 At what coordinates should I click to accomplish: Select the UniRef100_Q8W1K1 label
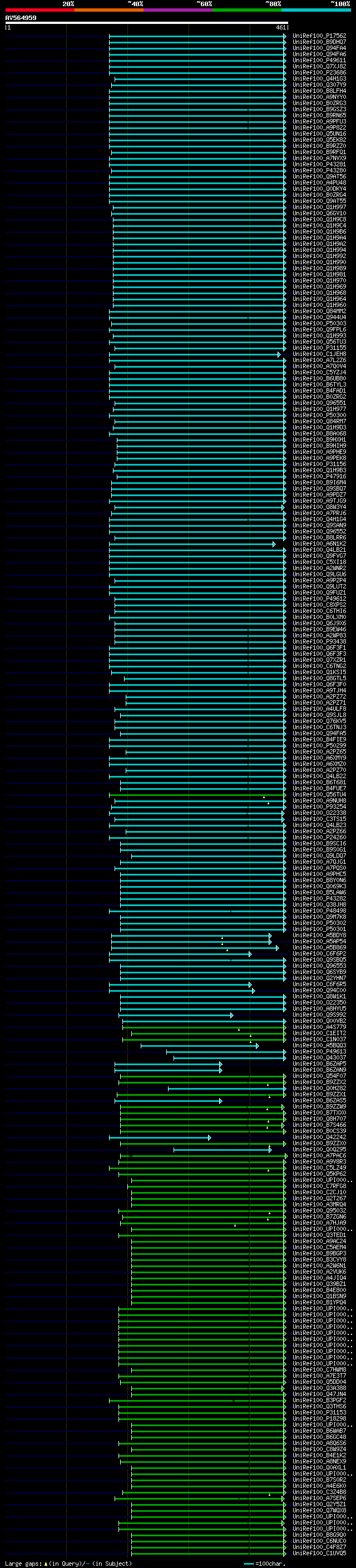[x=319, y=997]
